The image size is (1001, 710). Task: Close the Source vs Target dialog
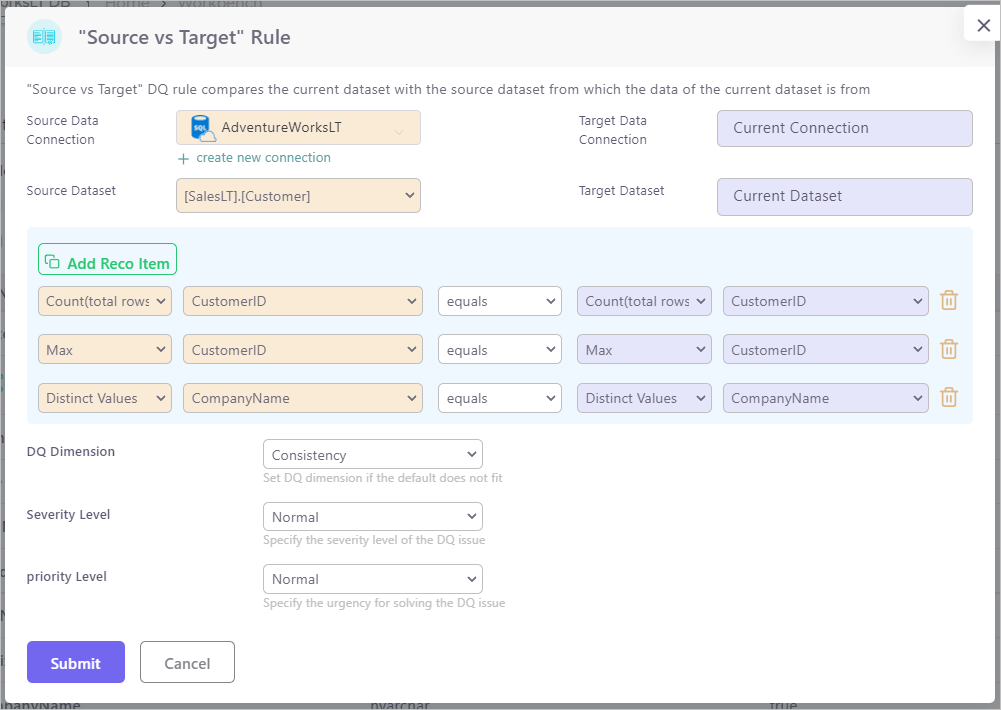click(x=983, y=26)
